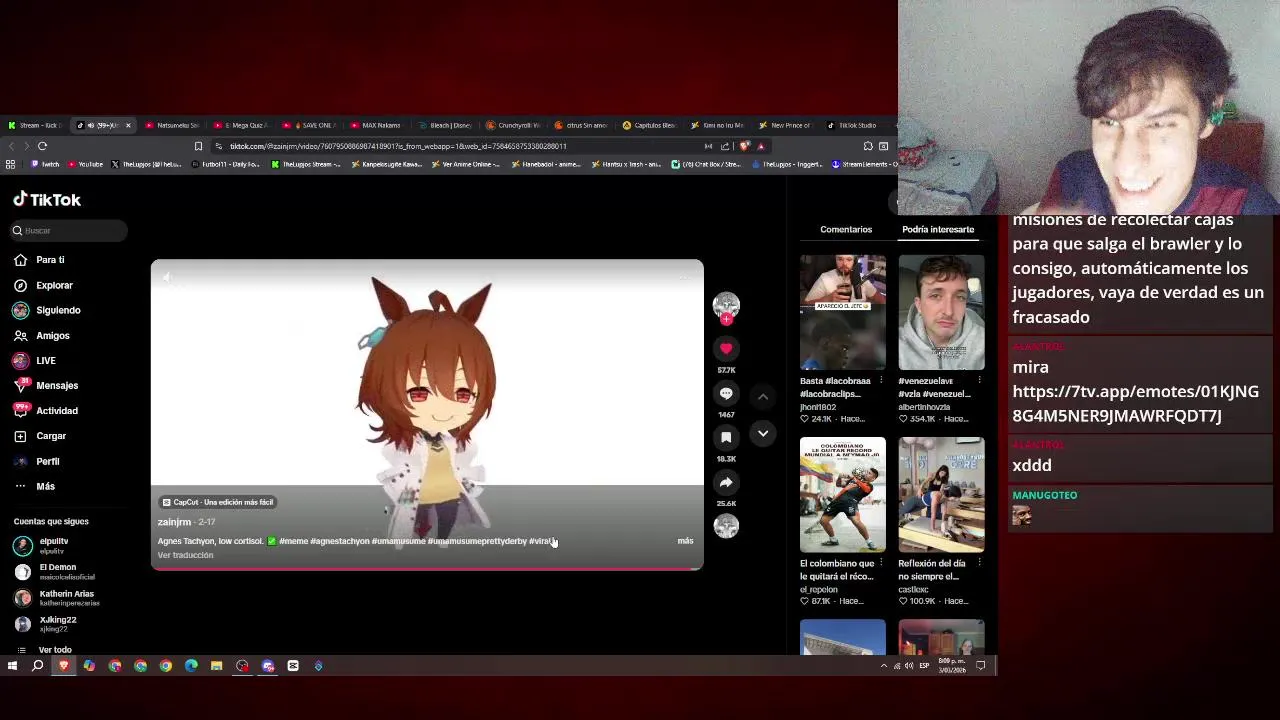Open Actividad notifications

tap(57, 411)
